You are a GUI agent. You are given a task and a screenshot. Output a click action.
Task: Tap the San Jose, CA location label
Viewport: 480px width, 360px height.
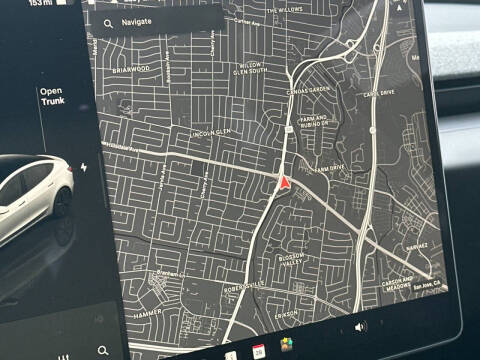coord(427,286)
